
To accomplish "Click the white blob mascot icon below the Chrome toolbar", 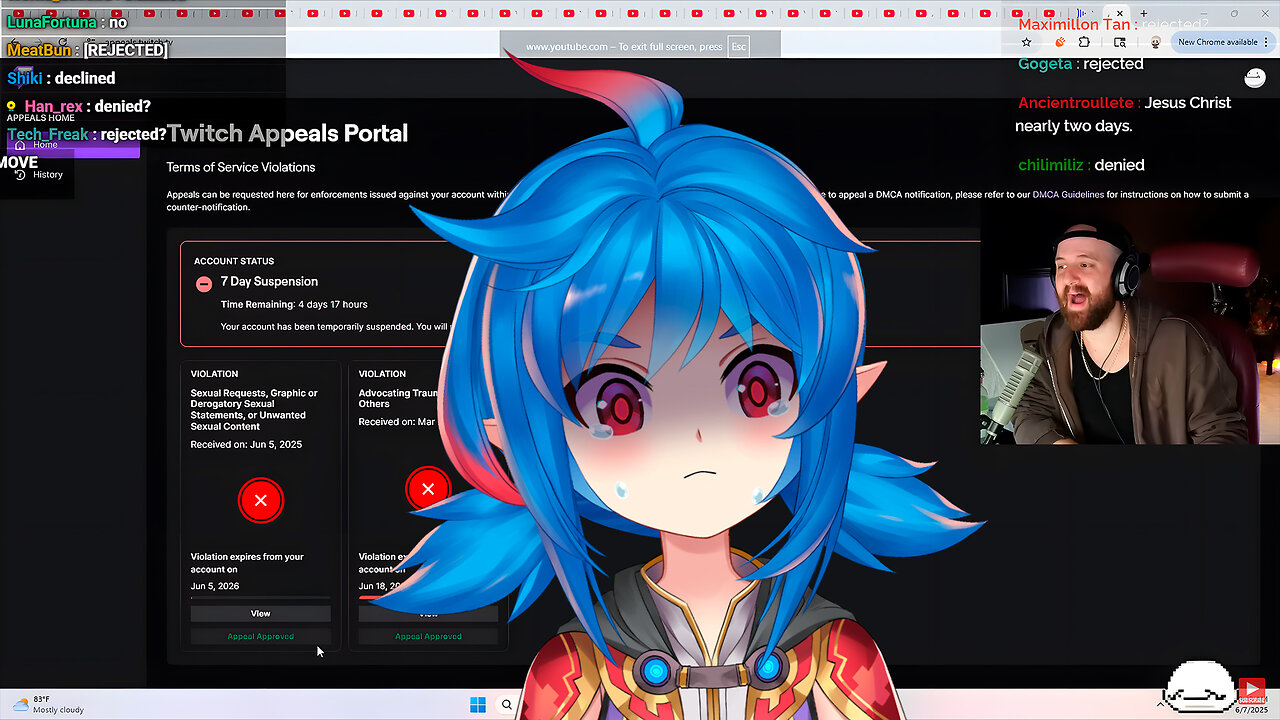I will point(1254,78).
